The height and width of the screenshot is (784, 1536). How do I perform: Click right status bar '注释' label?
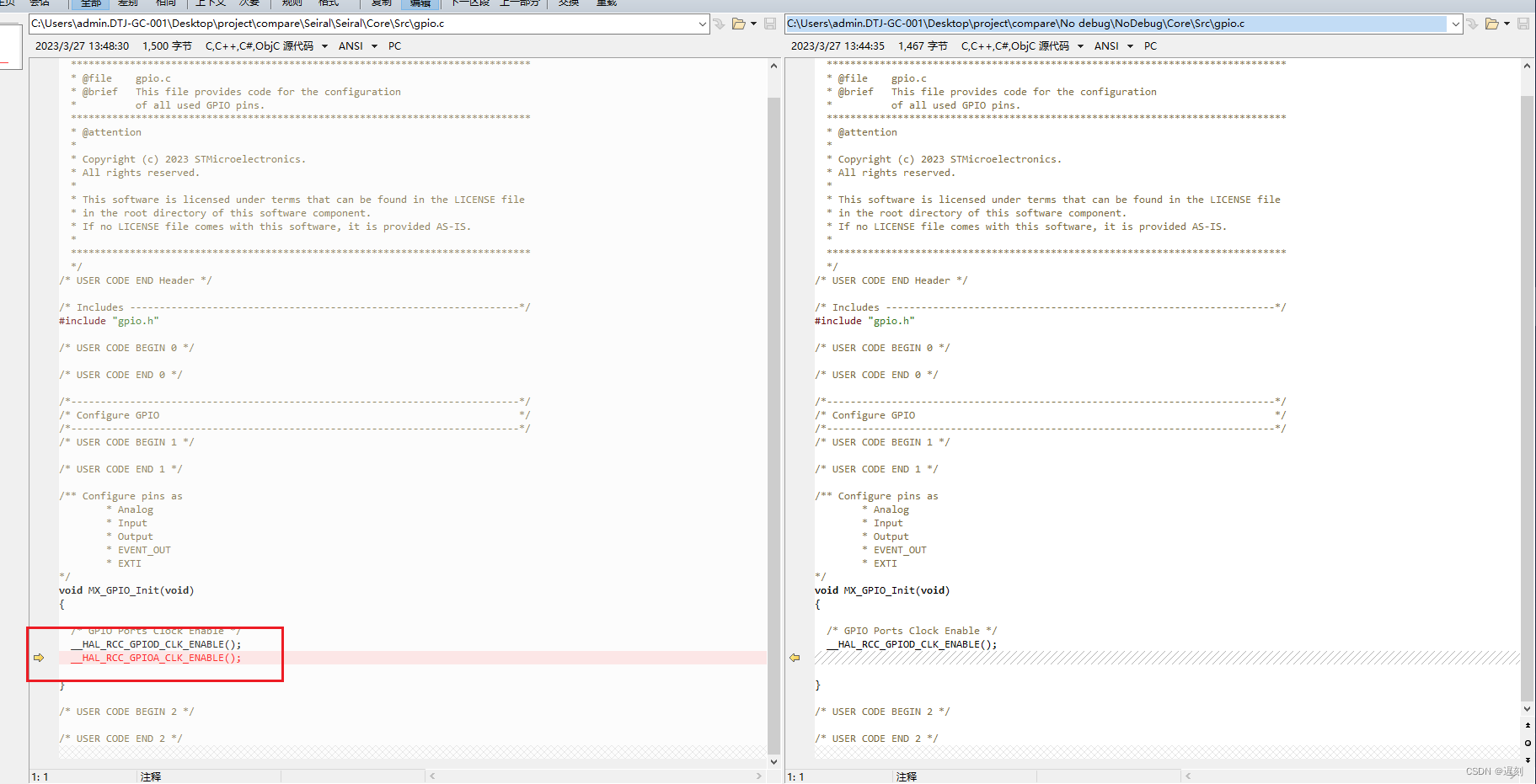tap(907, 776)
